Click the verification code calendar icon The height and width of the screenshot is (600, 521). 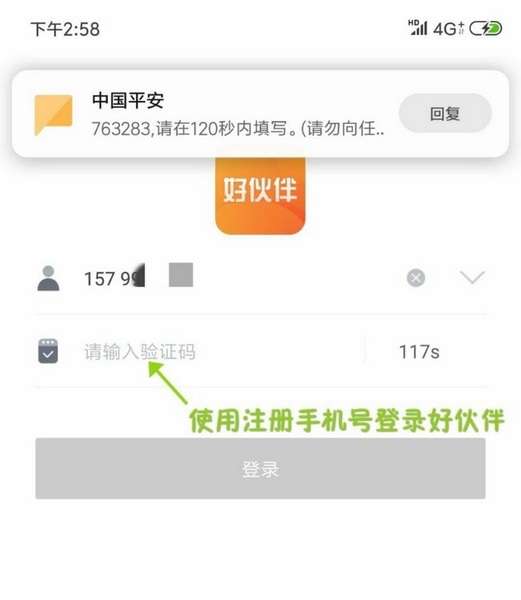point(48,351)
